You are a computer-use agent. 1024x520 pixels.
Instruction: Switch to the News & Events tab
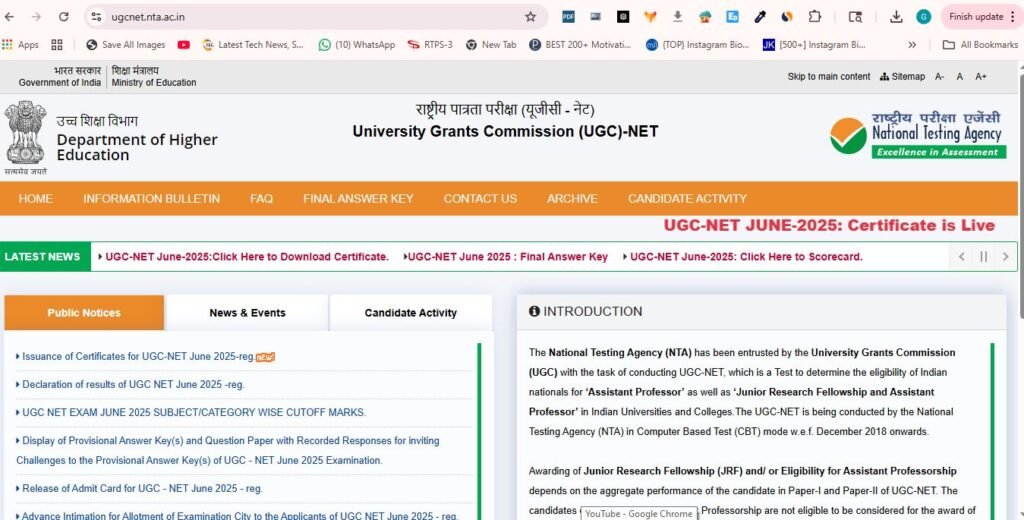tap(248, 313)
